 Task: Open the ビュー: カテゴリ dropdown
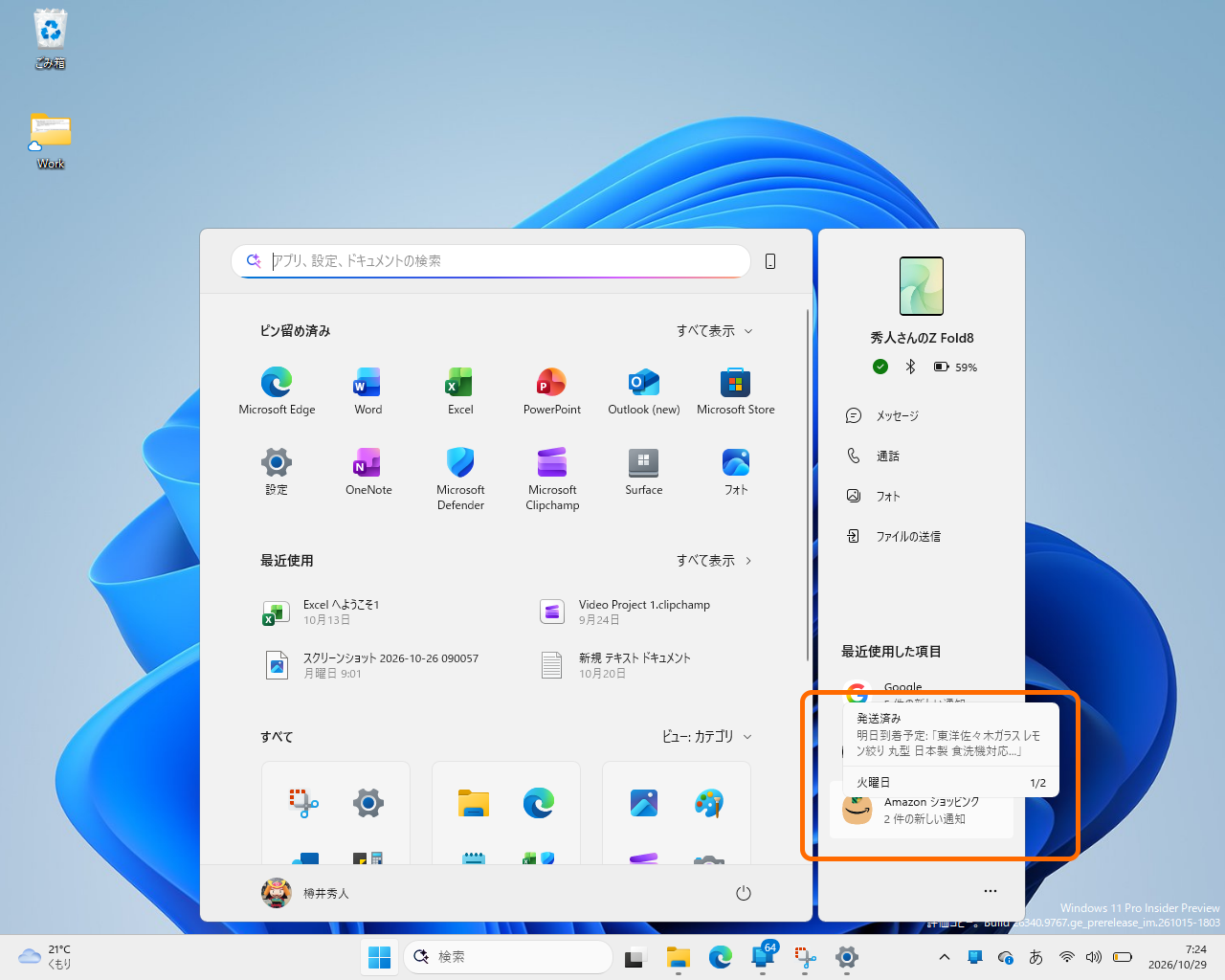tap(707, 737)
